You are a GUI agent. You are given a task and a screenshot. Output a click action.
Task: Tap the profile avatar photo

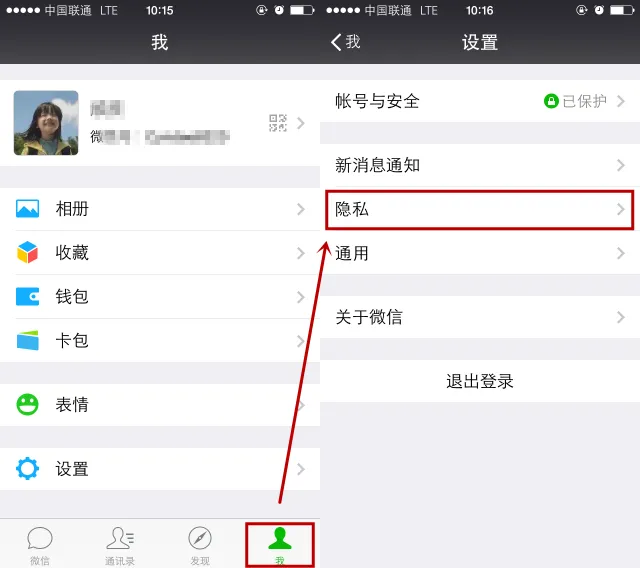46,123
